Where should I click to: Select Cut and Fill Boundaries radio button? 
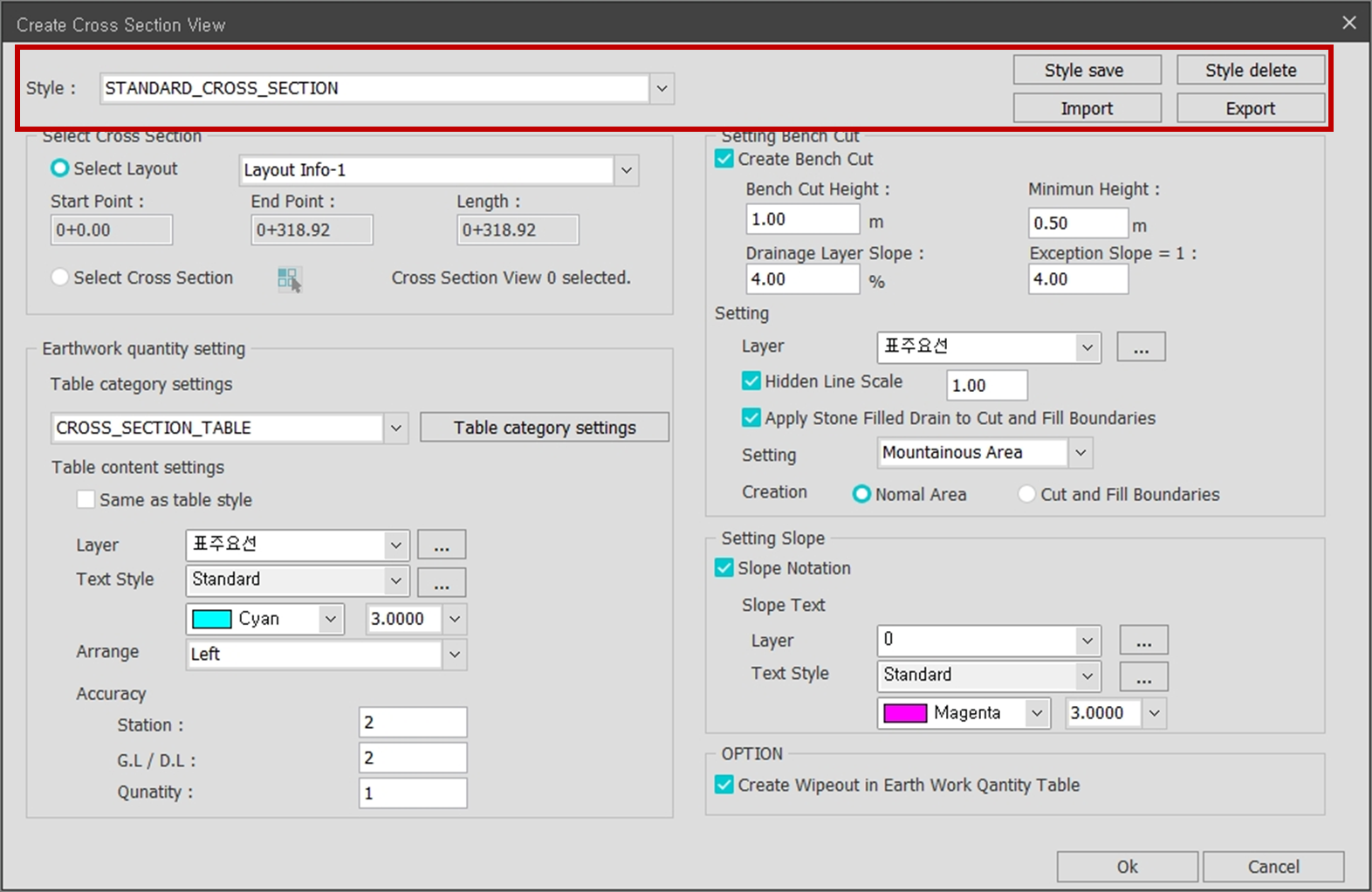tap(1026, 494)
